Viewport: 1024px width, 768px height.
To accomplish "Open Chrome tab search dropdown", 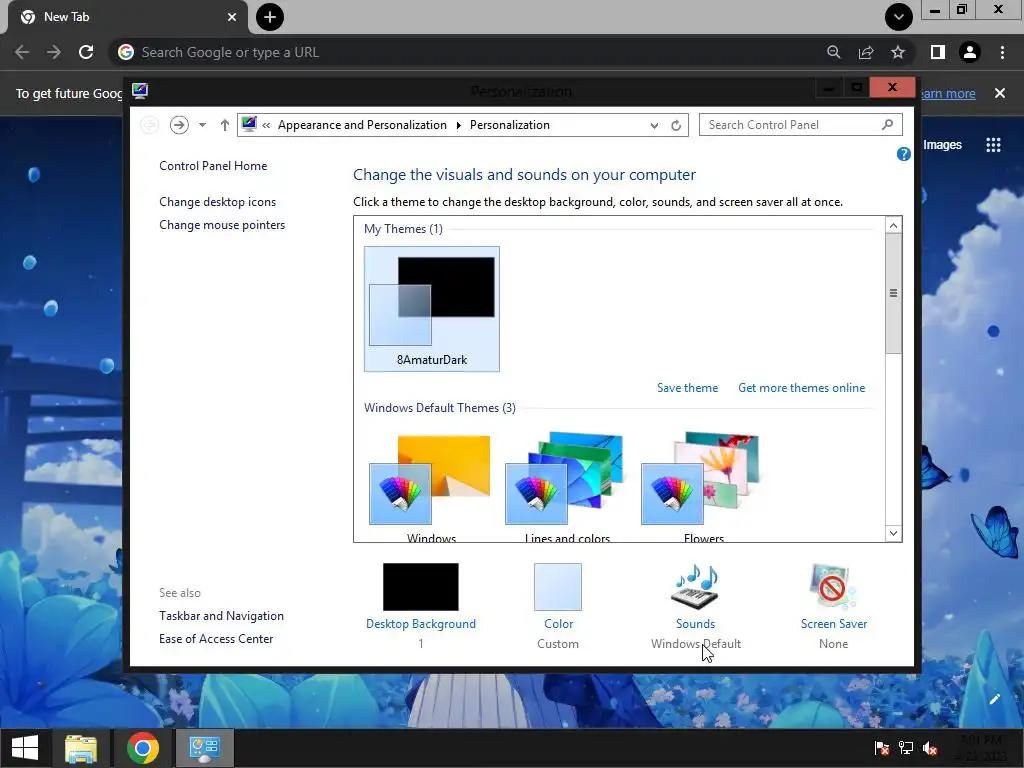I will [899, 17].
